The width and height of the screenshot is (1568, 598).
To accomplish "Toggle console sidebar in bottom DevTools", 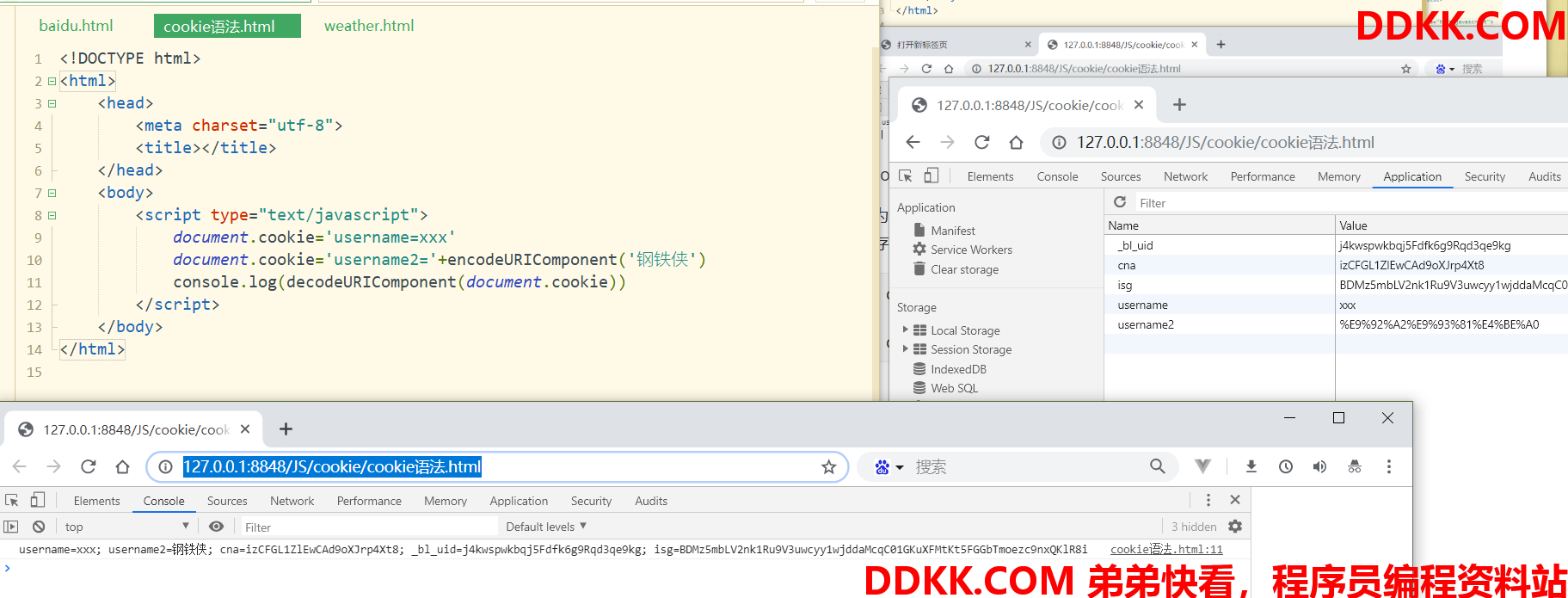I will tap(11, 527).
